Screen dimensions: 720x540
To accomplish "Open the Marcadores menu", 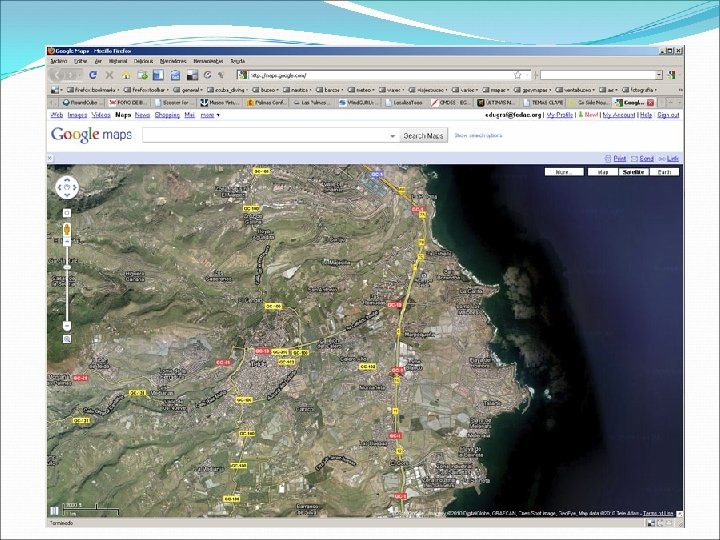I will coord(173,61).
